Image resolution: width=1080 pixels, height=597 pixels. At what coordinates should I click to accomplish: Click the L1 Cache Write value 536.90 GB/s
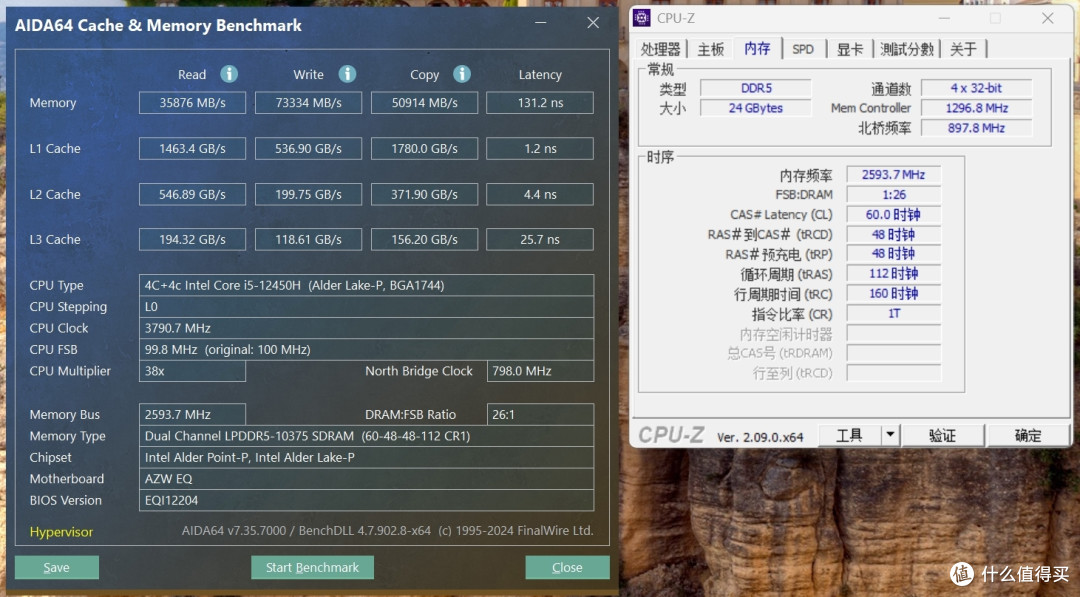tap(308, 148)
